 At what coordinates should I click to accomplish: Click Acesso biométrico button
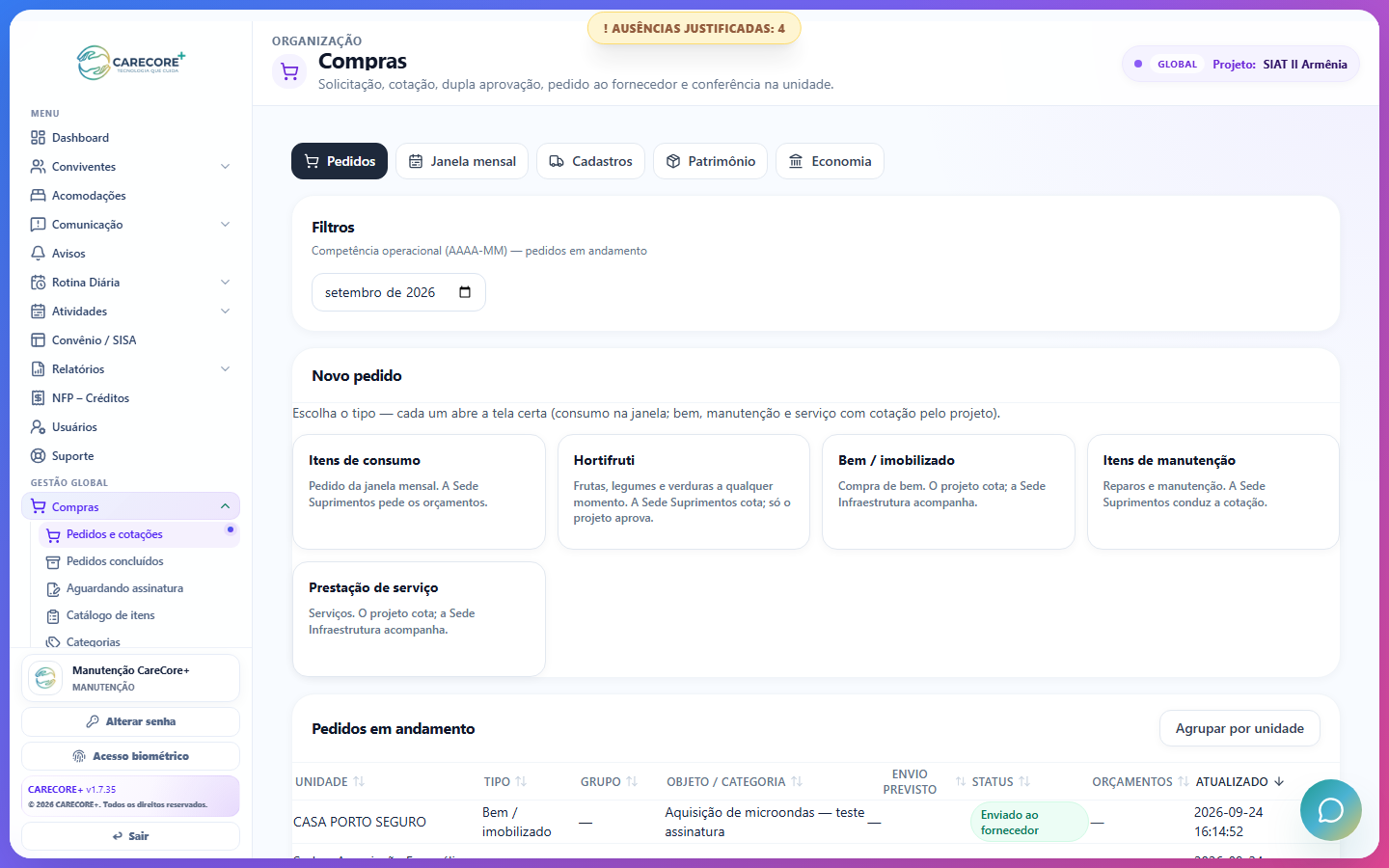click(130, 756)
